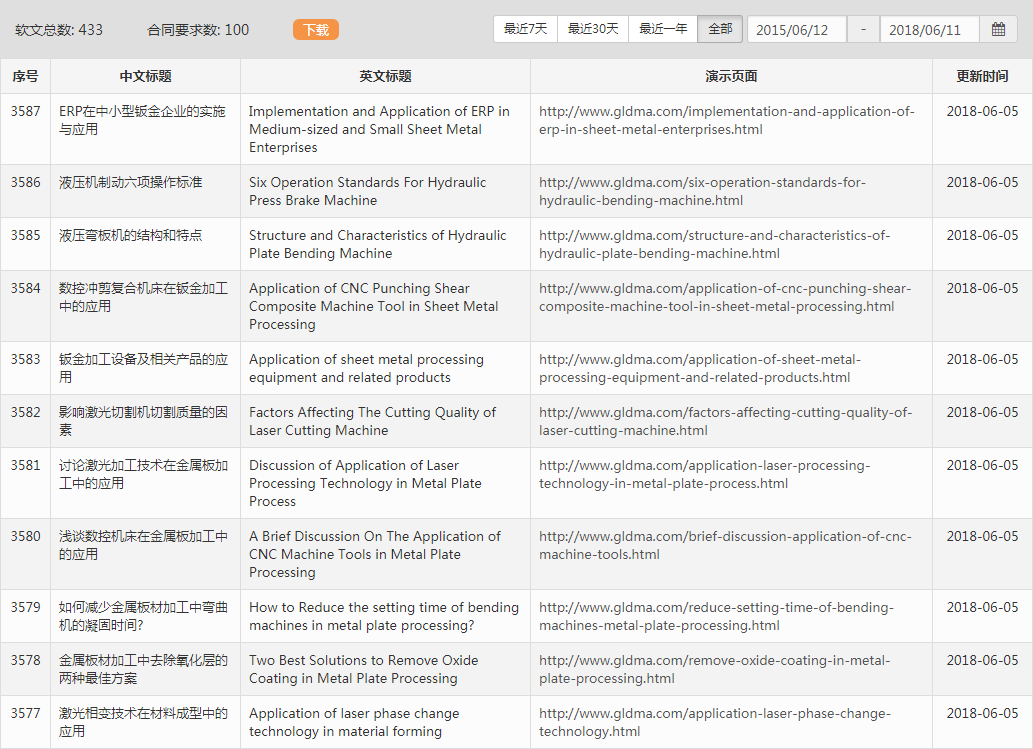The width and height of the screenshot is (1033, 749).
Task: Select row number 3580
Action: [25, 536]
